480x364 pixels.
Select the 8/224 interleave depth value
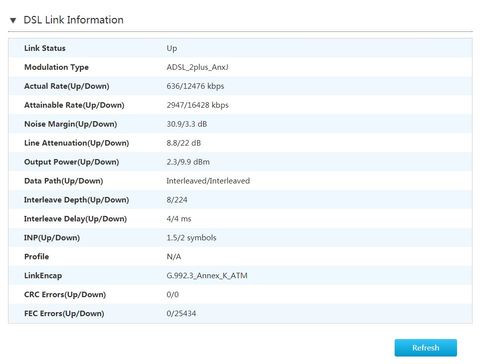tap(177, 200)
